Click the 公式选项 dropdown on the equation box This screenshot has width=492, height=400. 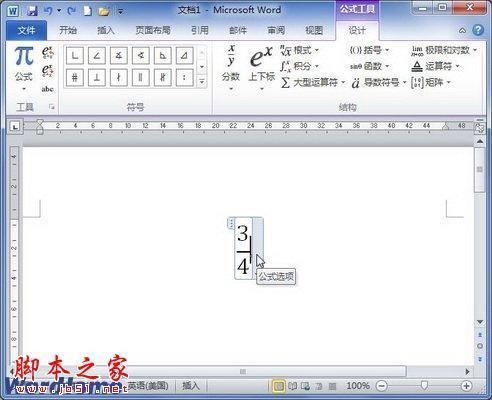258,248
